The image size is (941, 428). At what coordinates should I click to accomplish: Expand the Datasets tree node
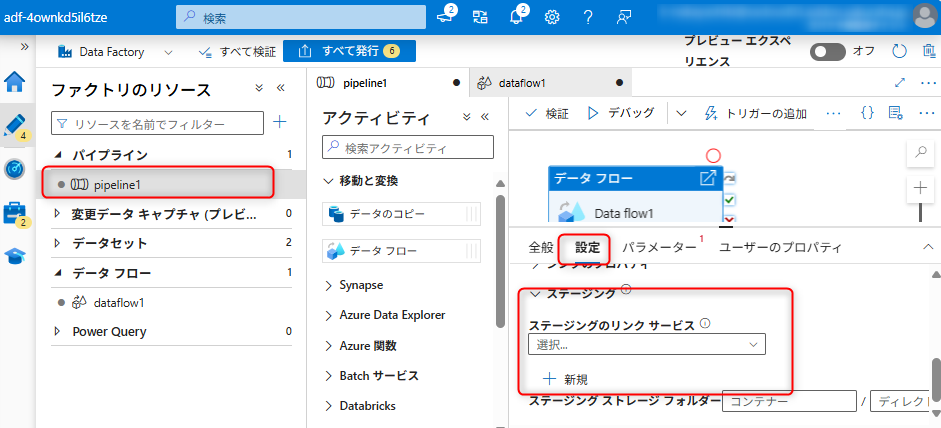click(x=58, y=243)
